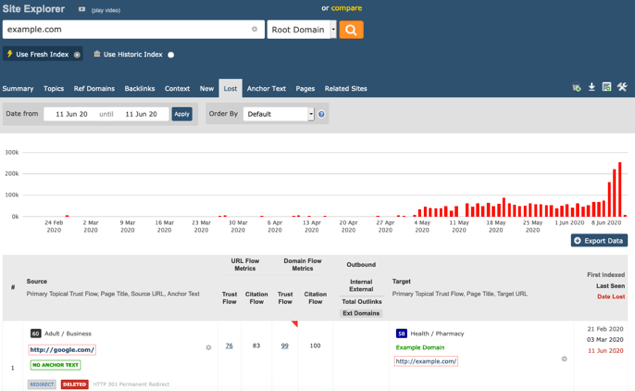This screenshot has height=391, width=635.
Task: Click the Order By help icon
Action: 321,114
